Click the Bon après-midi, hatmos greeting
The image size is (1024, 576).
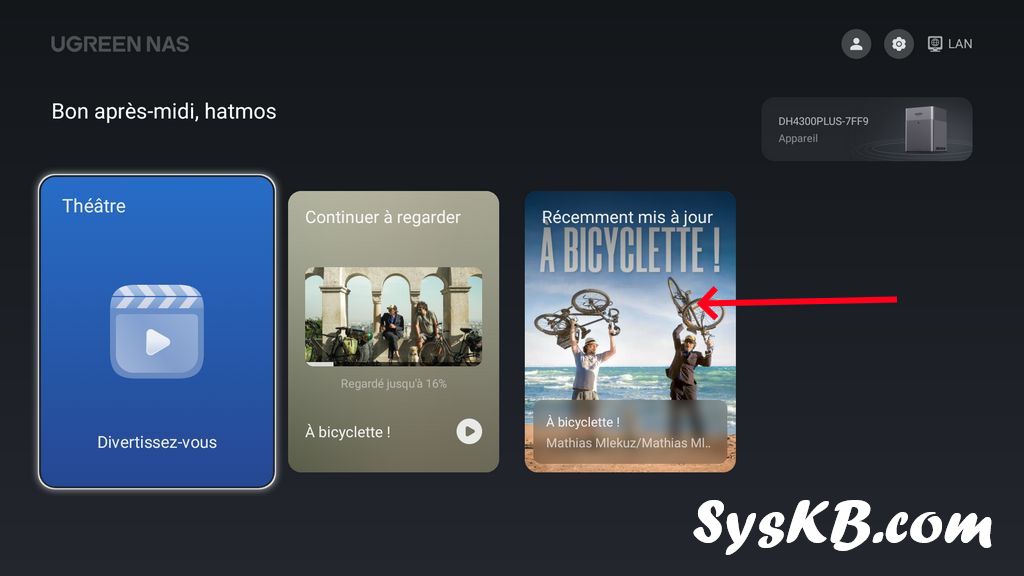pyautogui.click(x=164, y=112)
